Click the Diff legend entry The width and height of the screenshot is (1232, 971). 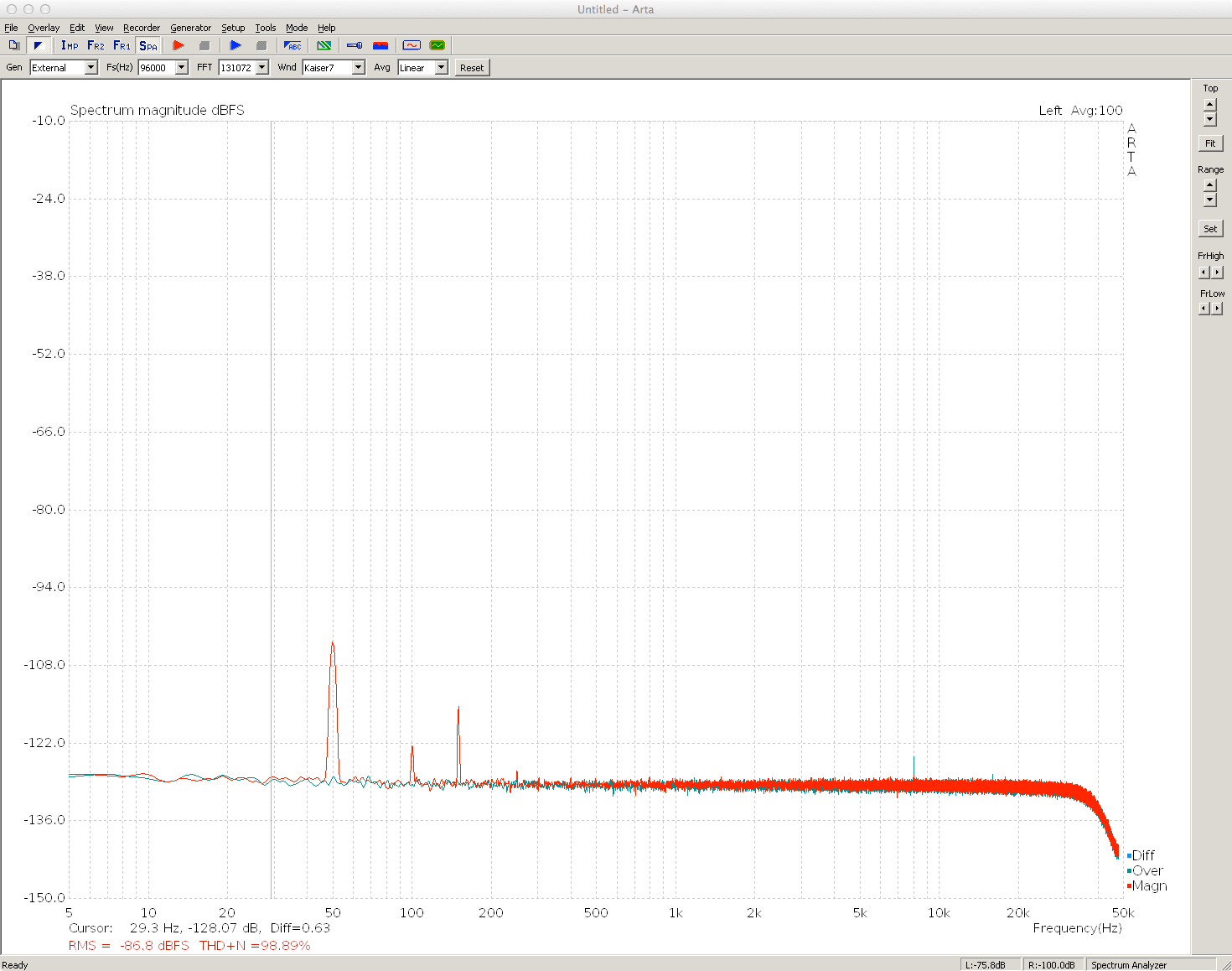[x=1141, y=855]
